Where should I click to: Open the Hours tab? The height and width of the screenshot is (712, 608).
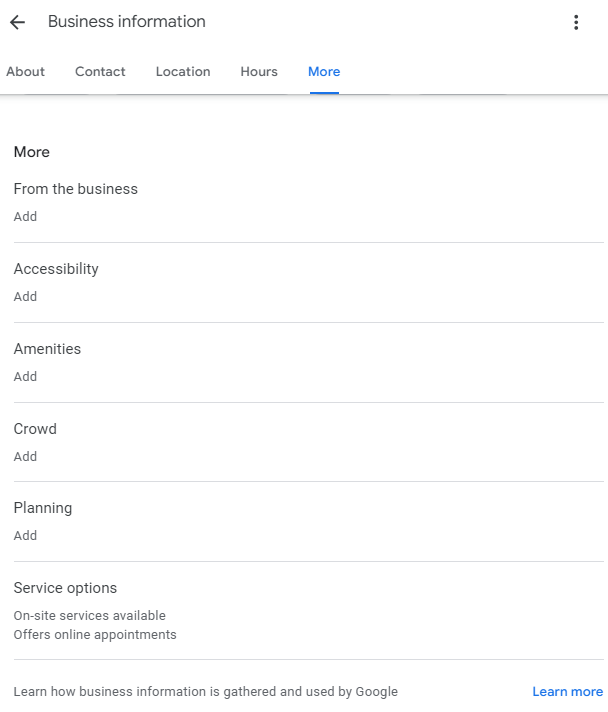point(259,72)
